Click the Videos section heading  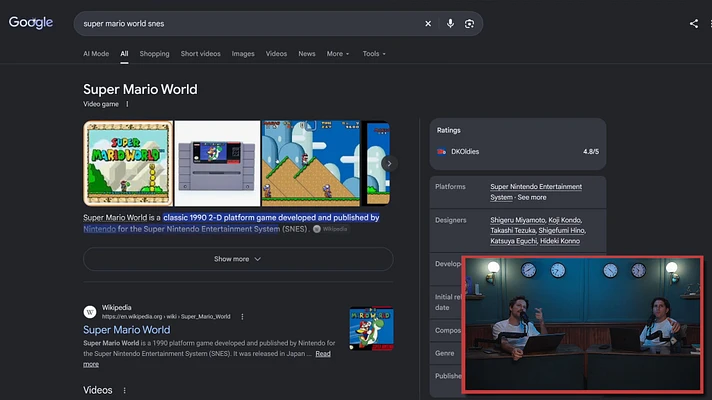(98, 390)
